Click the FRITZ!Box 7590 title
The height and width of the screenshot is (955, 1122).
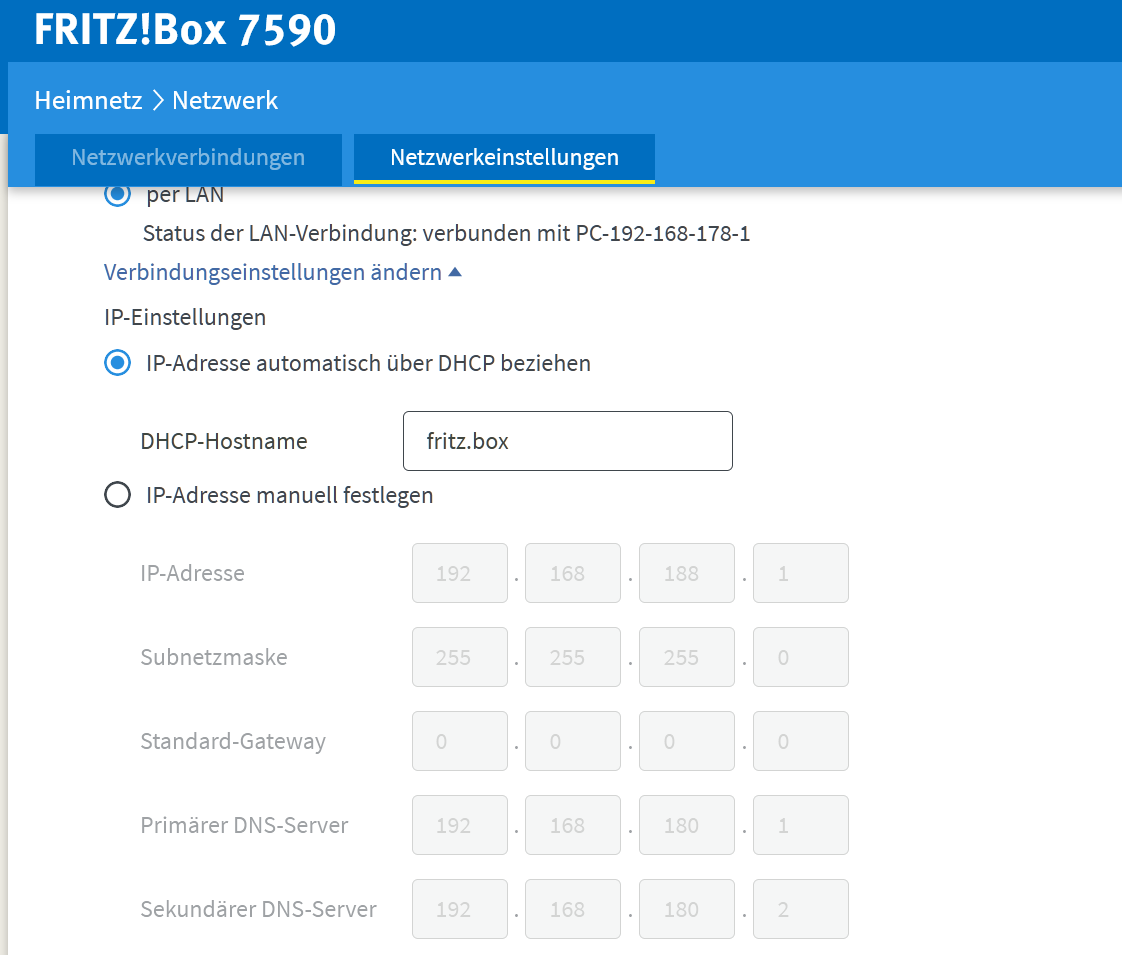tap(185, 29)
